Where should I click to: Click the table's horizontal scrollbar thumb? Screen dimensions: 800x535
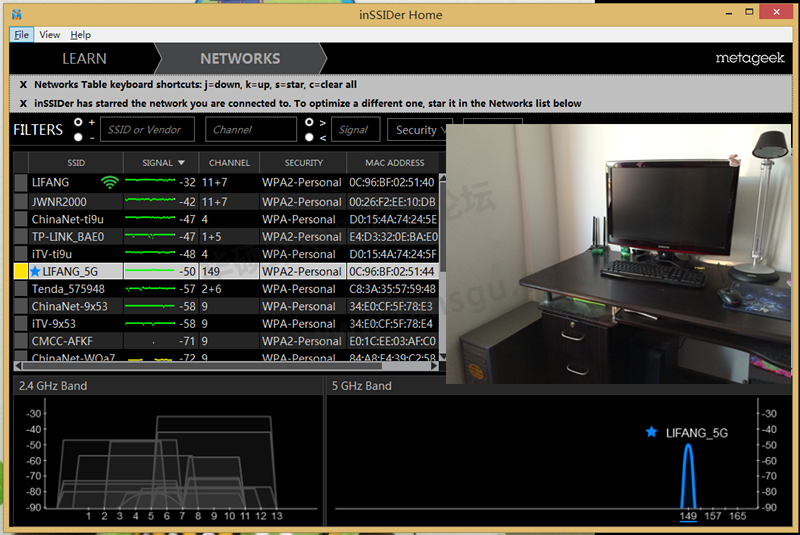click(202, 366)
